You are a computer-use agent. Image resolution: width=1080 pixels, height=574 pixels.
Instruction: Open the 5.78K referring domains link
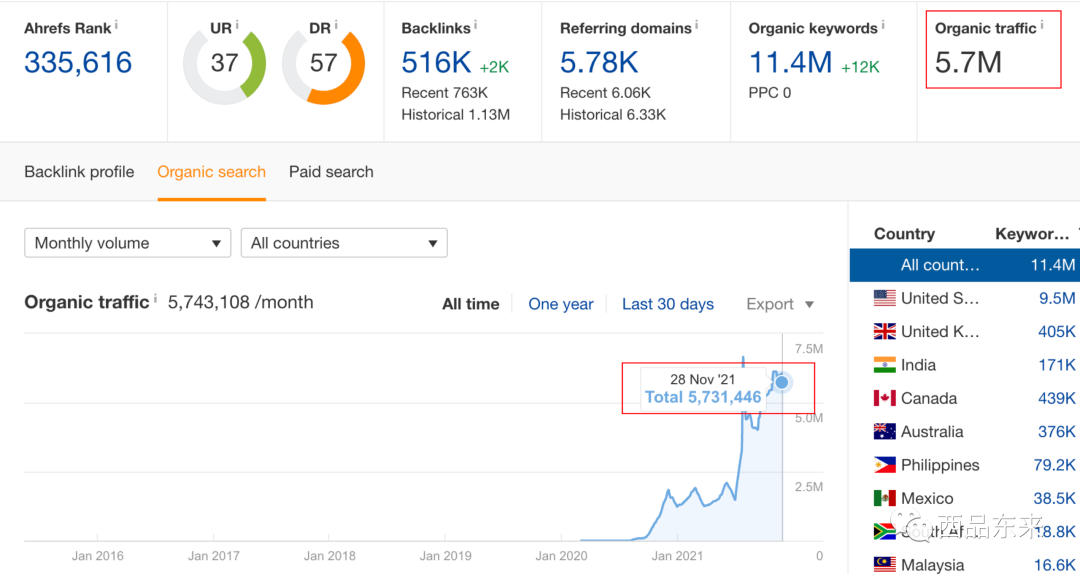coord(599,63)
